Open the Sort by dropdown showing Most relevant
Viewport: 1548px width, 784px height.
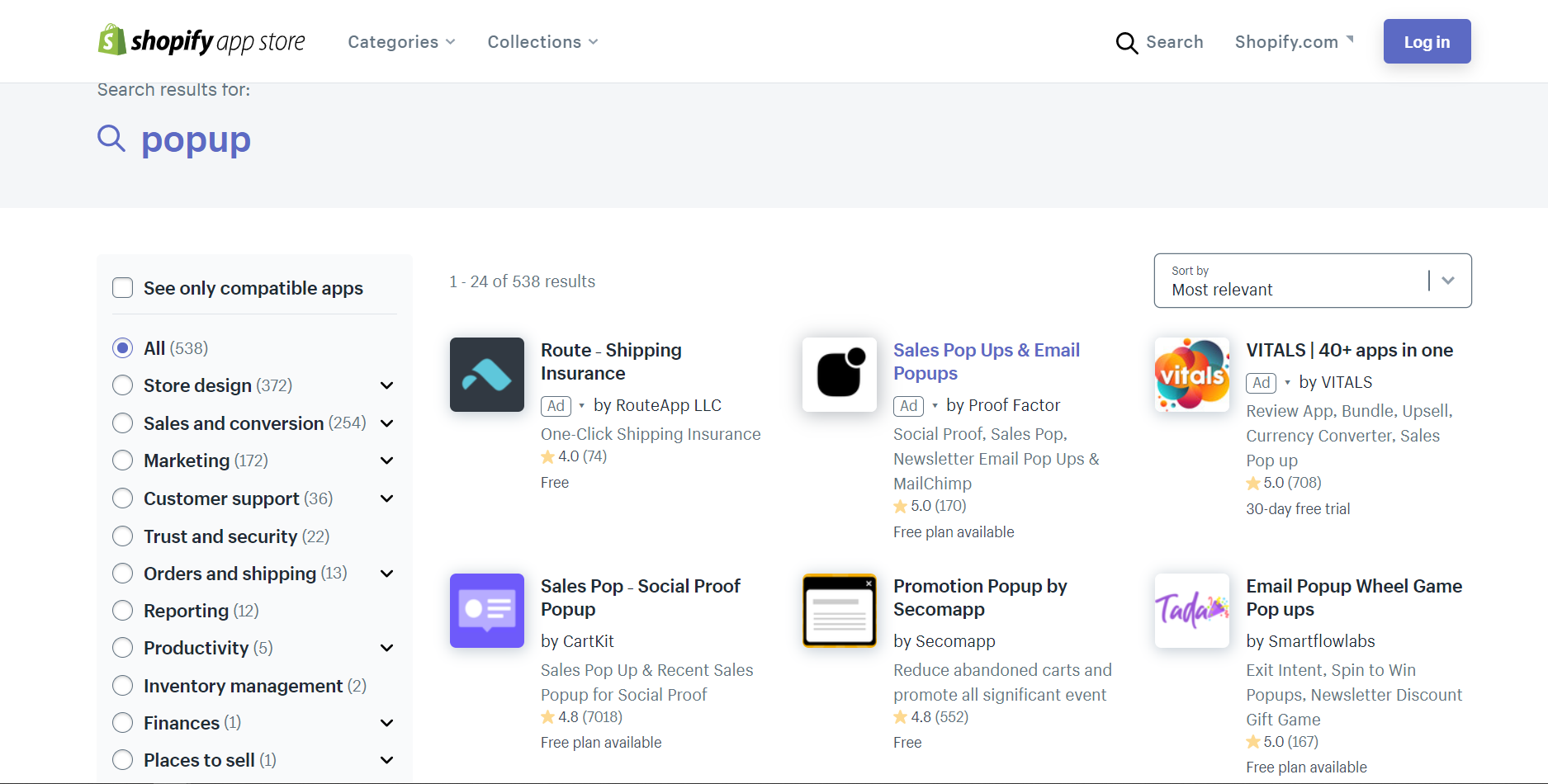(1312, 281)
